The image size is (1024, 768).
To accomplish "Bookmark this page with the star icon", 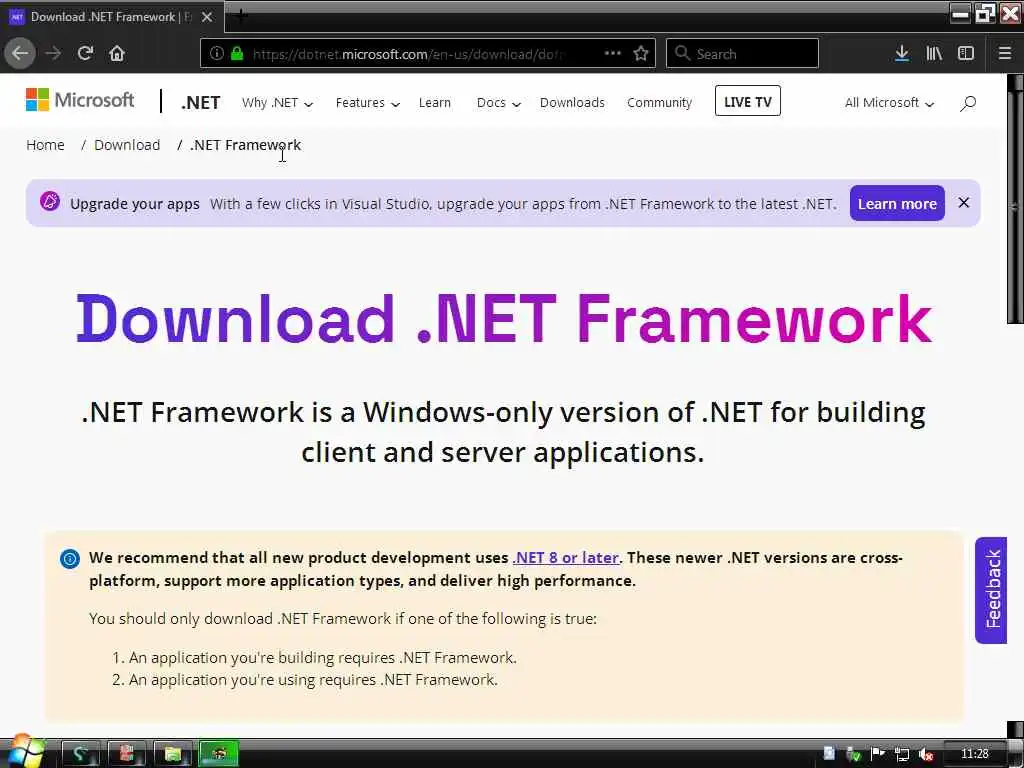I will coord(641,54).
